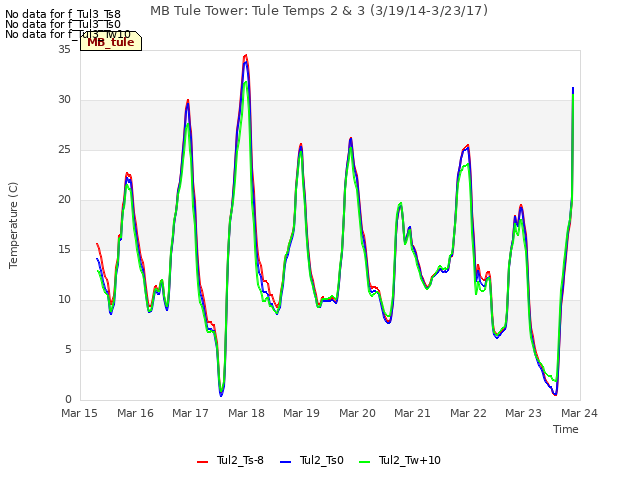The image size is (640, 480).
Task: Click the 'No data for f_Tul3_Tw10' message
Action: coord(68,34)
